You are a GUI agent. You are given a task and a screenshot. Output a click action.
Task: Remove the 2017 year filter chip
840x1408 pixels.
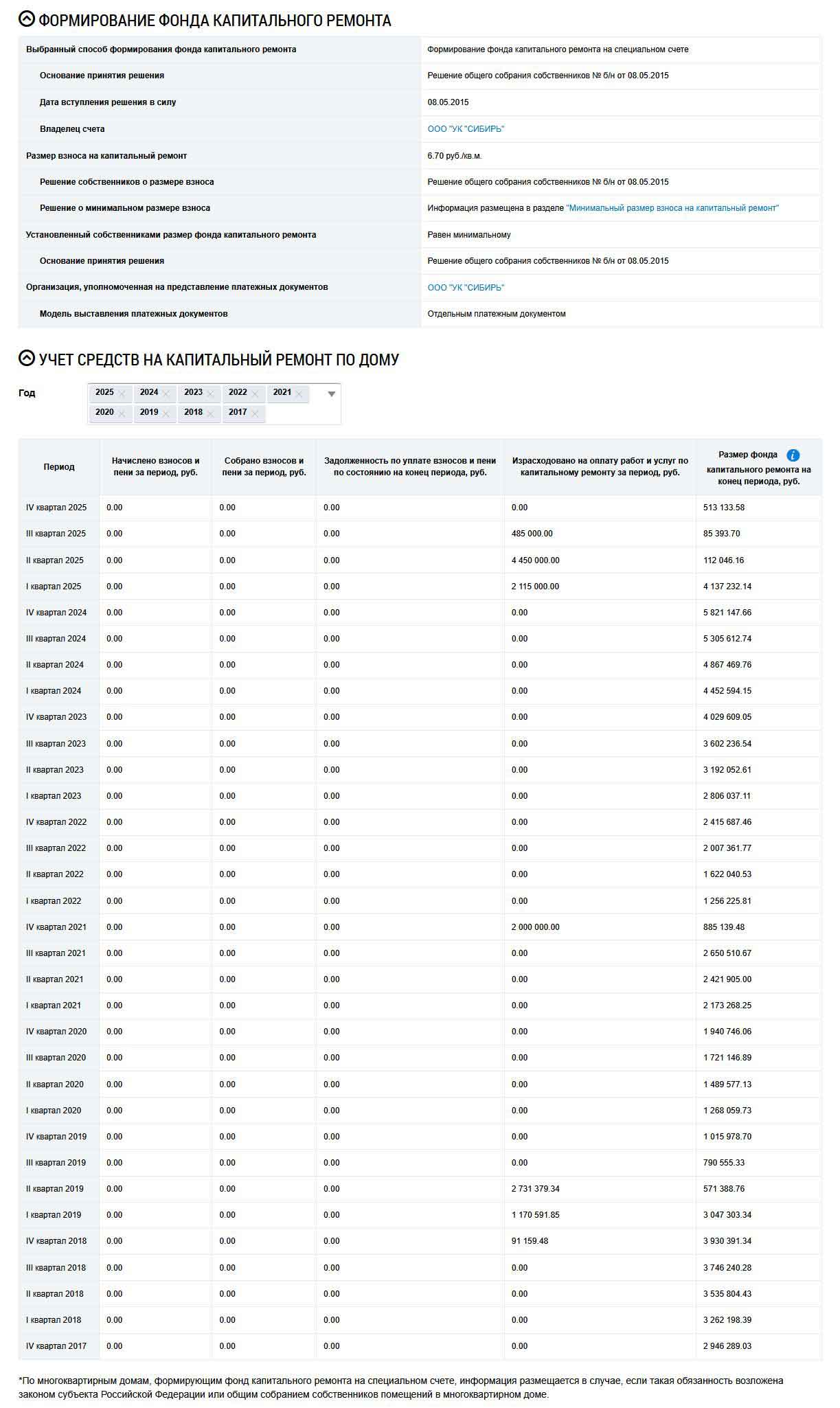254,414
